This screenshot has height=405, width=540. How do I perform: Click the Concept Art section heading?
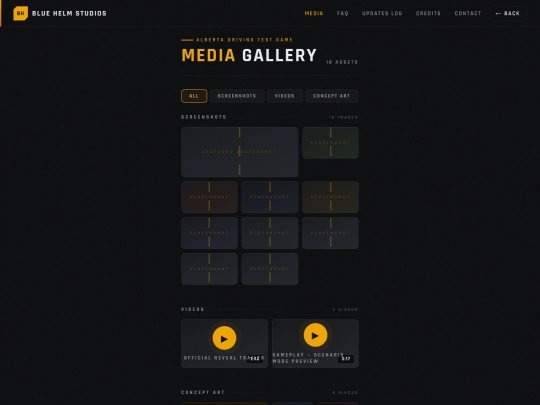202,392
